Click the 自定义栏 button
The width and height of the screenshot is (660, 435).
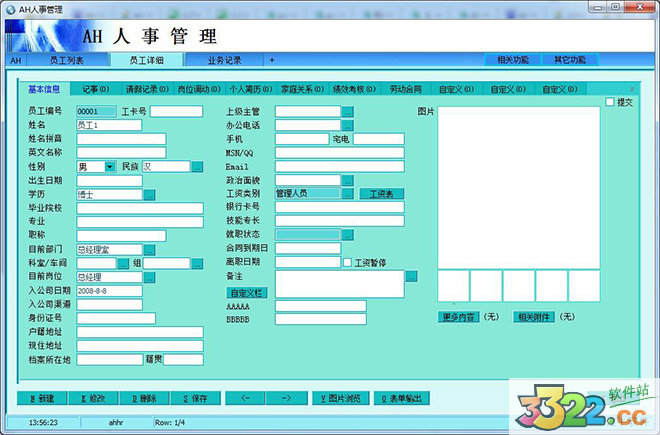(x=247, y=293)
